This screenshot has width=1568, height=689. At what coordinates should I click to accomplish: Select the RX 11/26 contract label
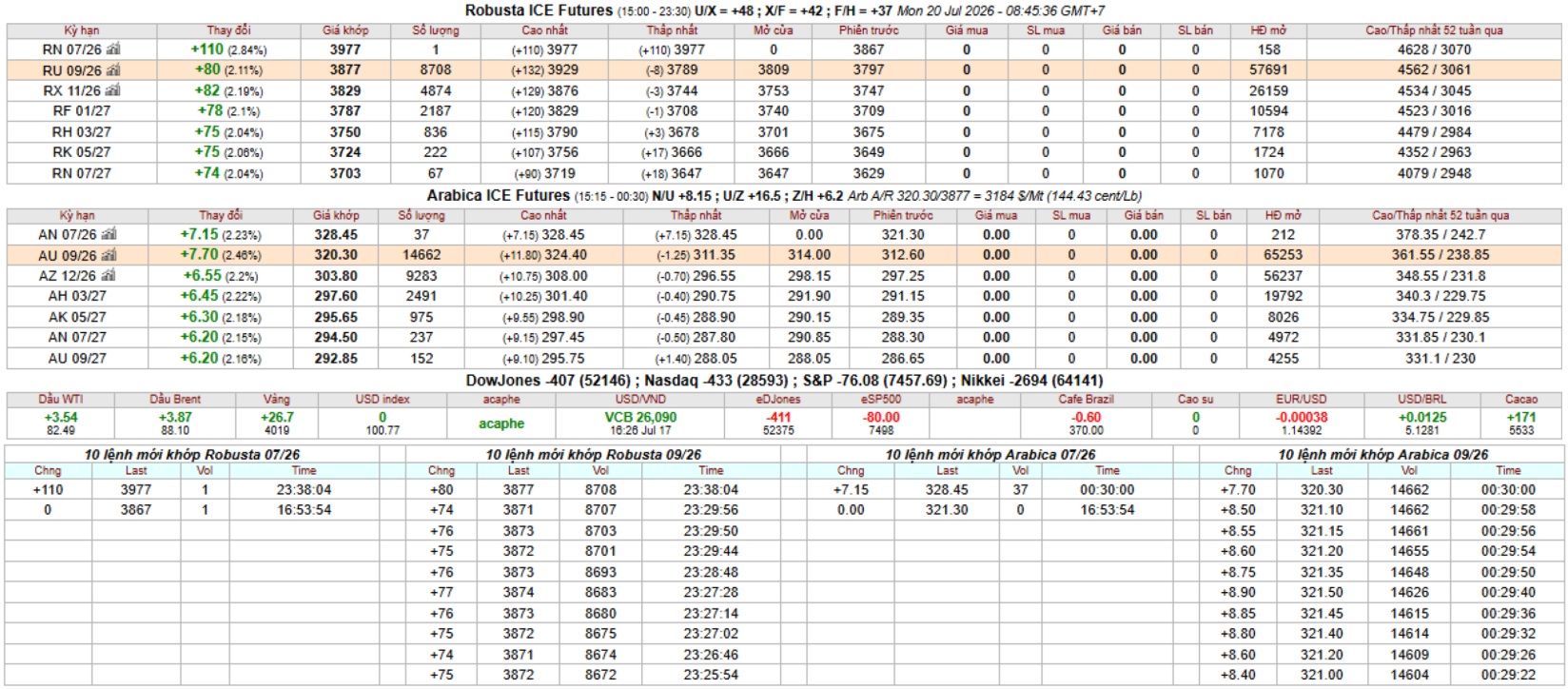(71, 91)
